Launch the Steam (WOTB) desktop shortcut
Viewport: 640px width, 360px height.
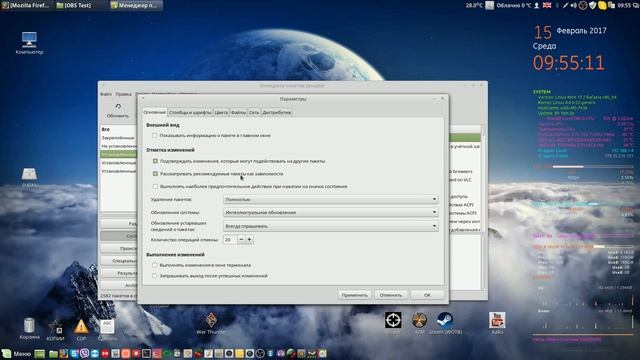(445, 323)
